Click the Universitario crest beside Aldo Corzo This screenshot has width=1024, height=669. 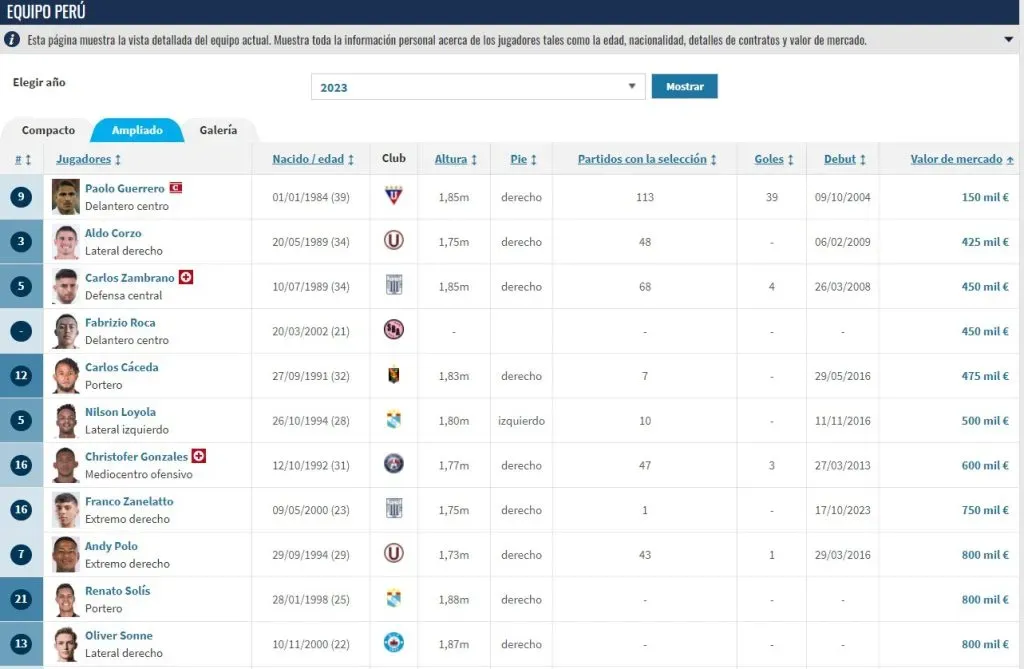click(x=393, y=241)
